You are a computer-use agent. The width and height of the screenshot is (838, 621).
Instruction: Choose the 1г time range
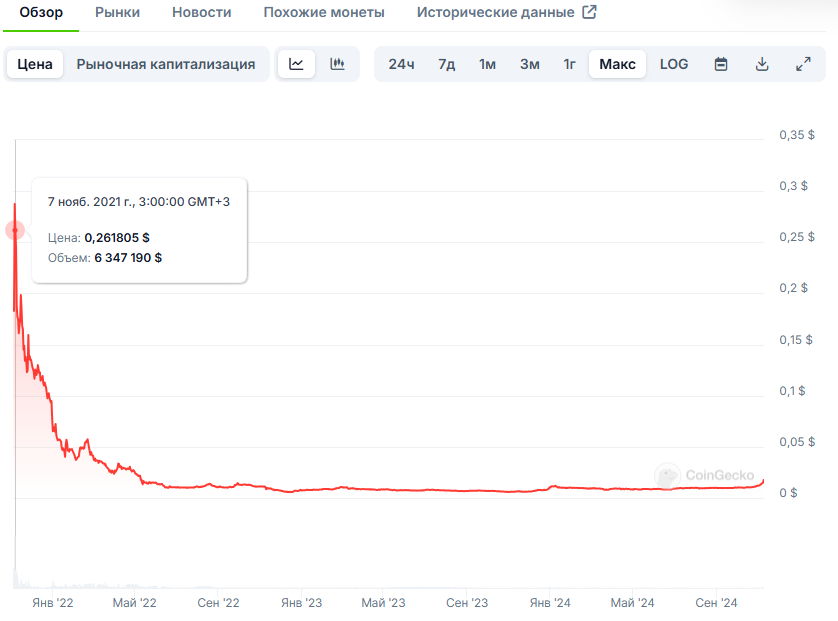pos(569,64)
